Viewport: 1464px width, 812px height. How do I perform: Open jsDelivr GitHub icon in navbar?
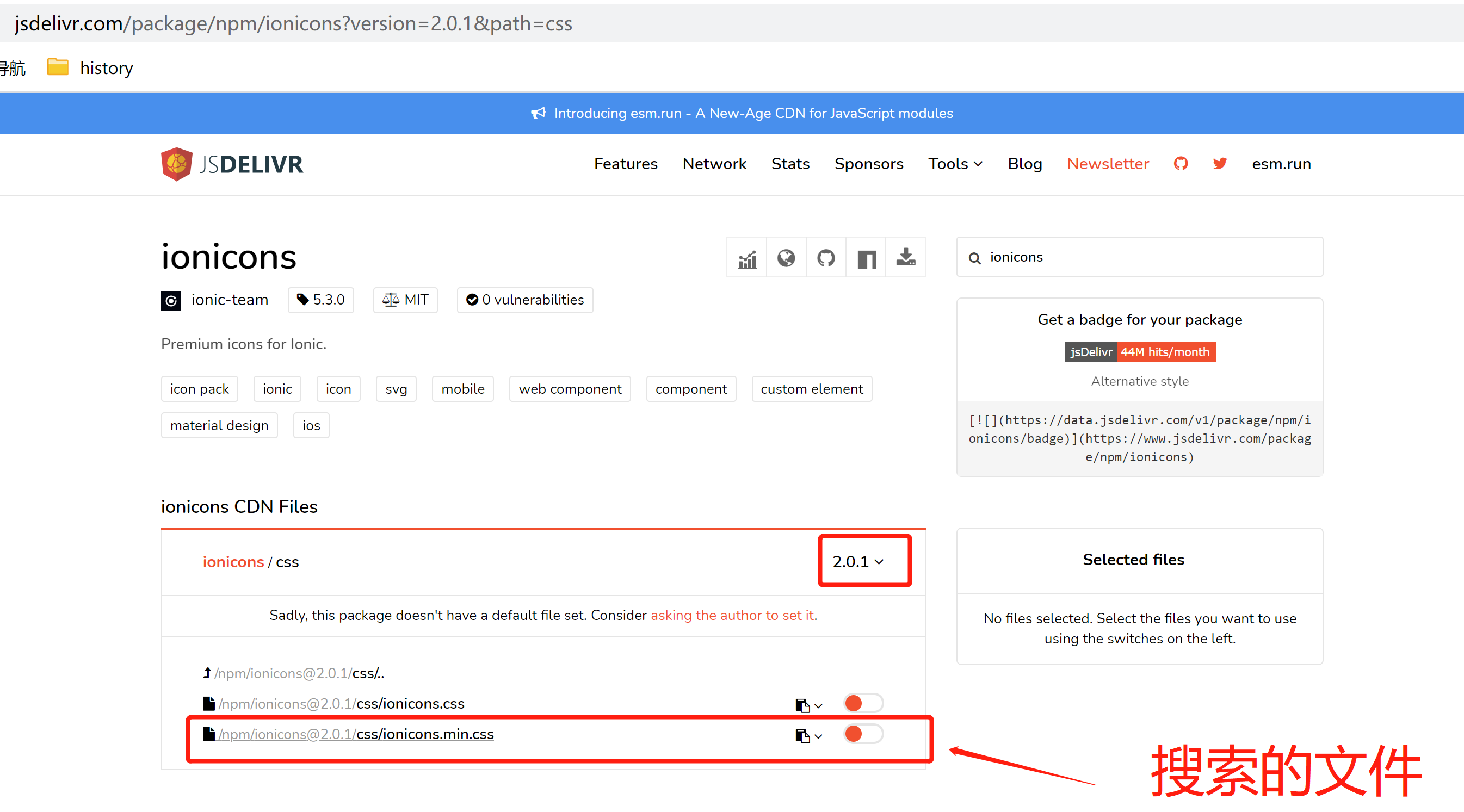(1181, 164)
